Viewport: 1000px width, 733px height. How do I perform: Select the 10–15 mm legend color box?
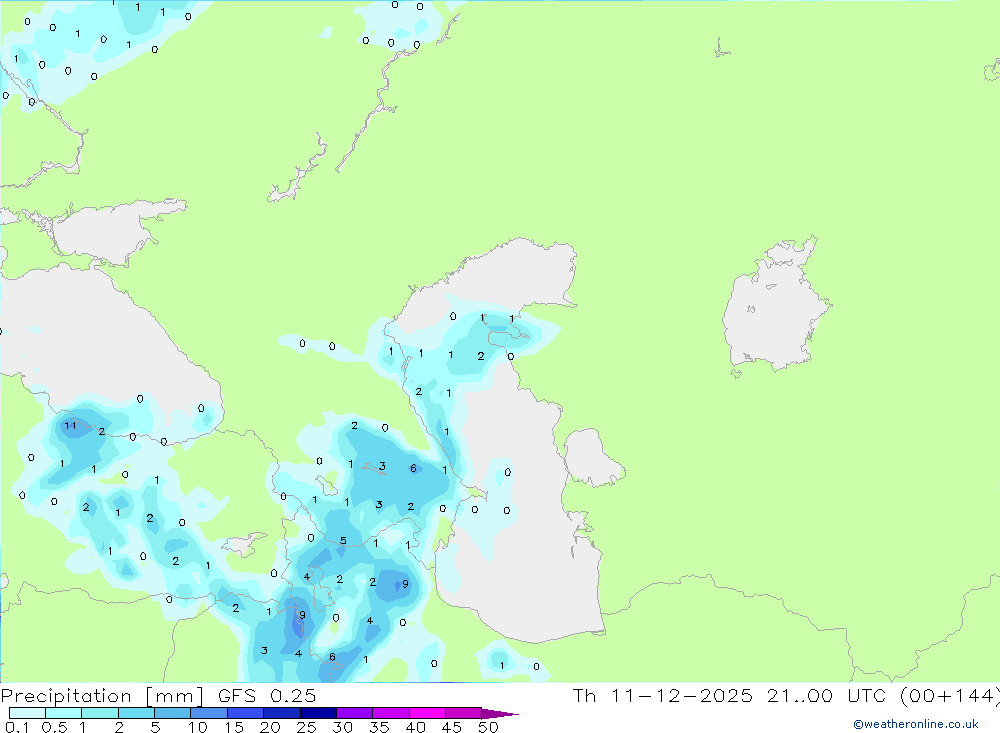(209, 713)
